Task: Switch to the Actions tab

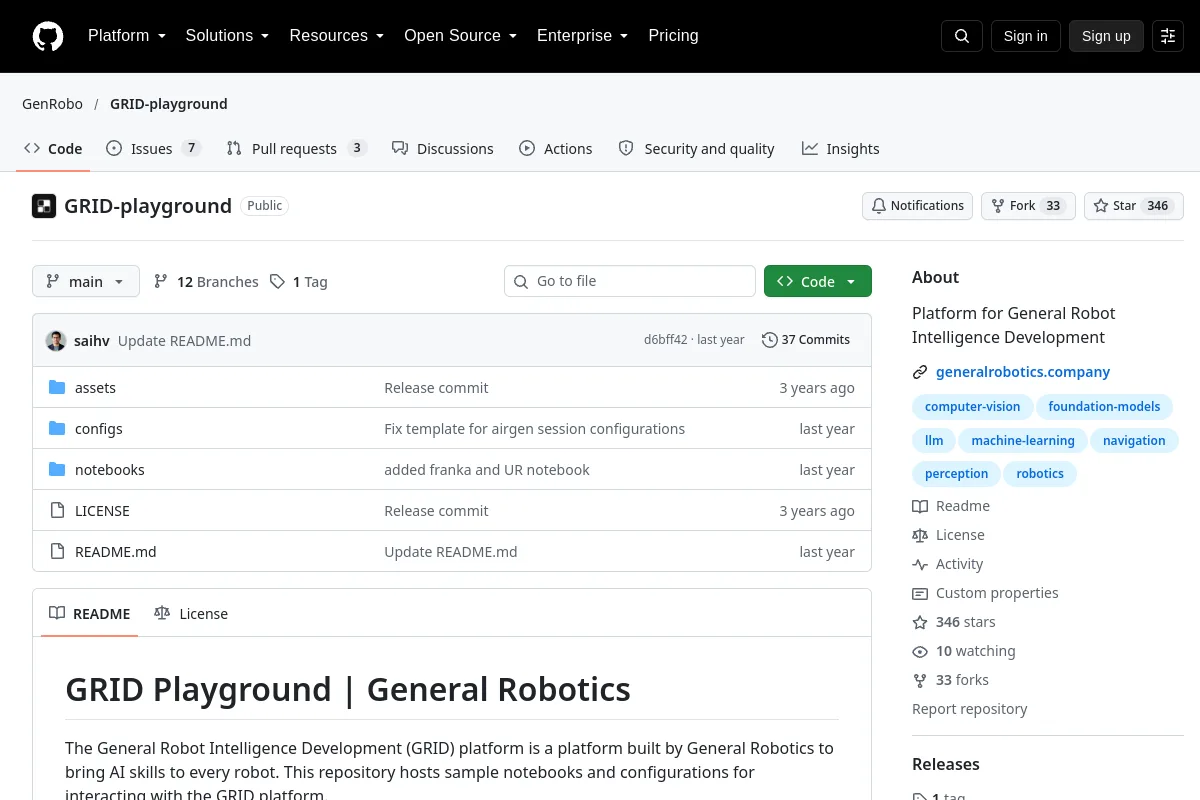Action: pos(556,148)
